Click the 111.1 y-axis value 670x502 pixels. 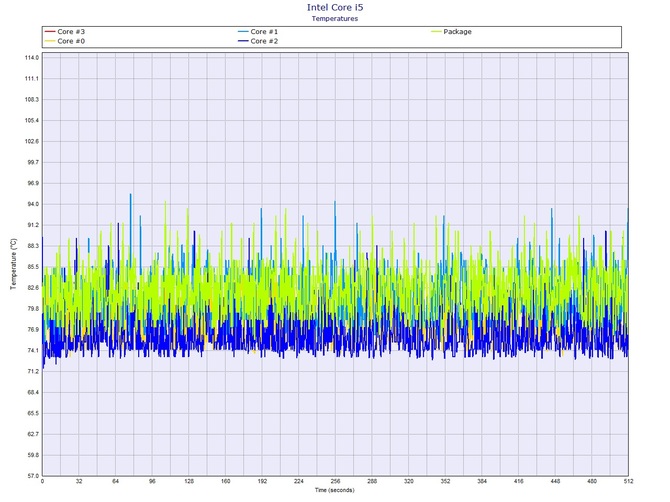[33, 79]
